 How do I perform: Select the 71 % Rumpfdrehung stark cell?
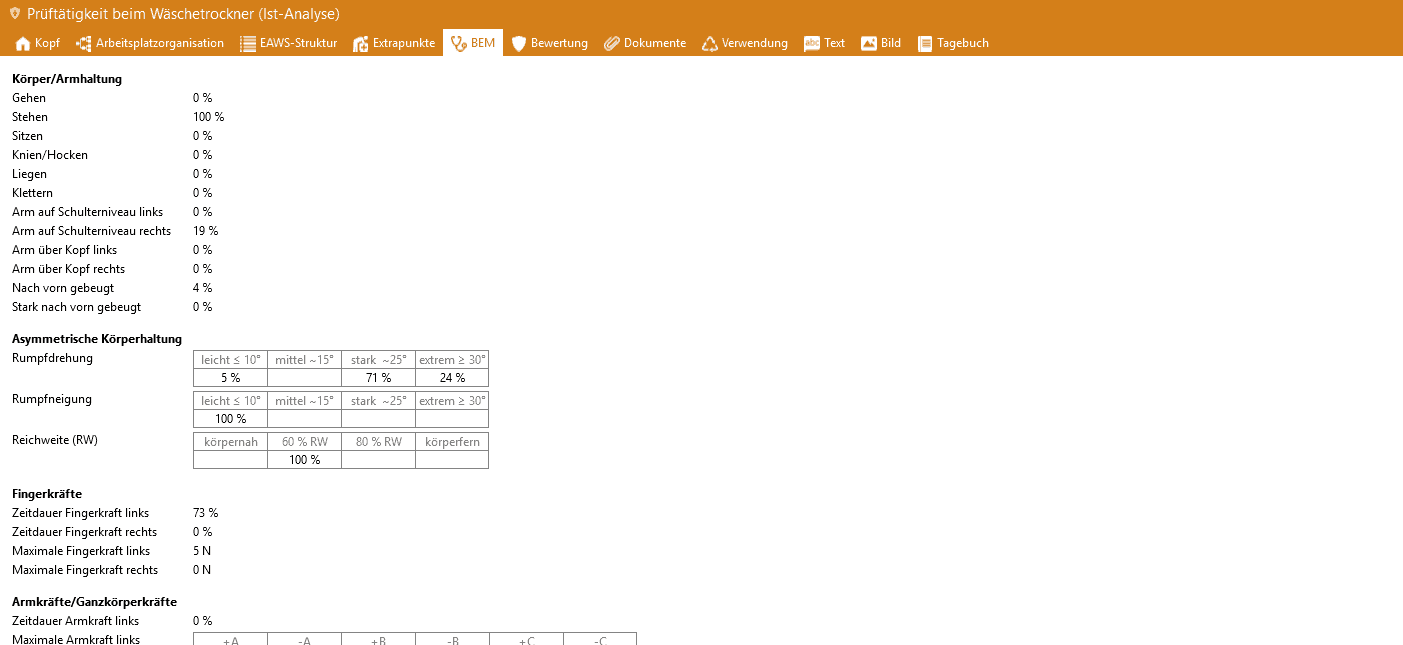[378, 378]
